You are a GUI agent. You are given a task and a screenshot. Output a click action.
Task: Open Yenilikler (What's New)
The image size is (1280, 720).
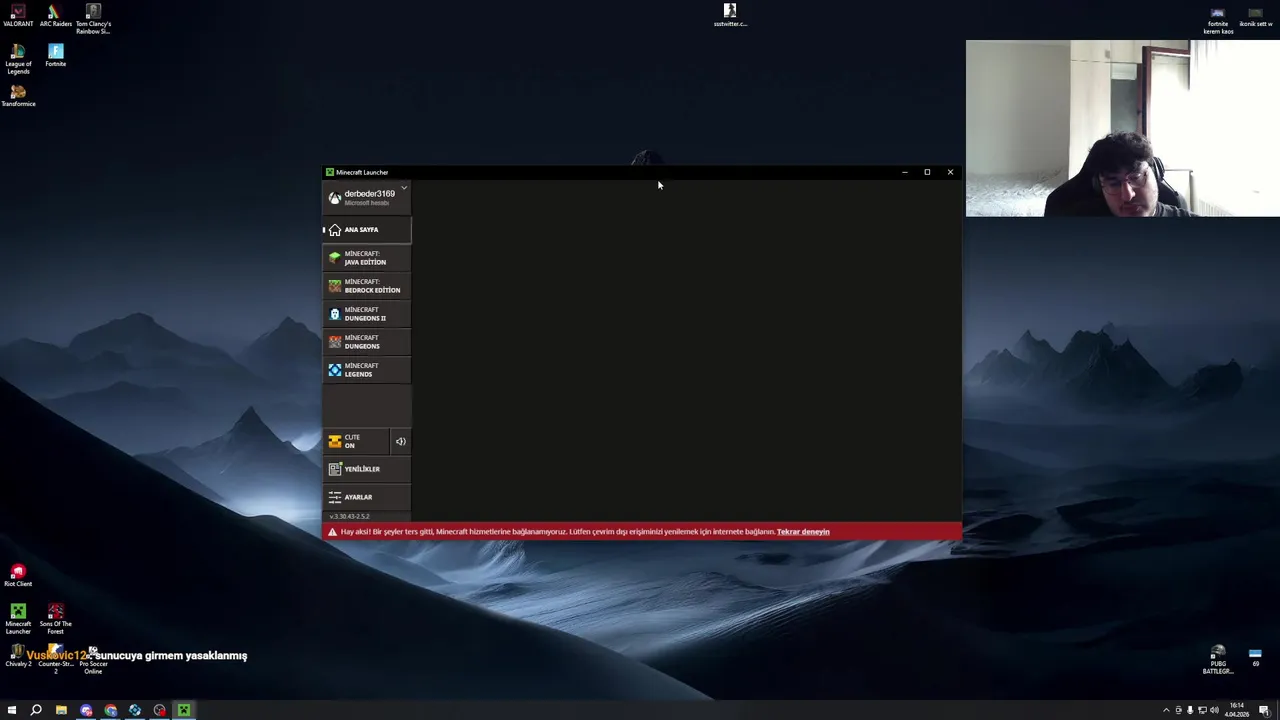tap(367, 469)
